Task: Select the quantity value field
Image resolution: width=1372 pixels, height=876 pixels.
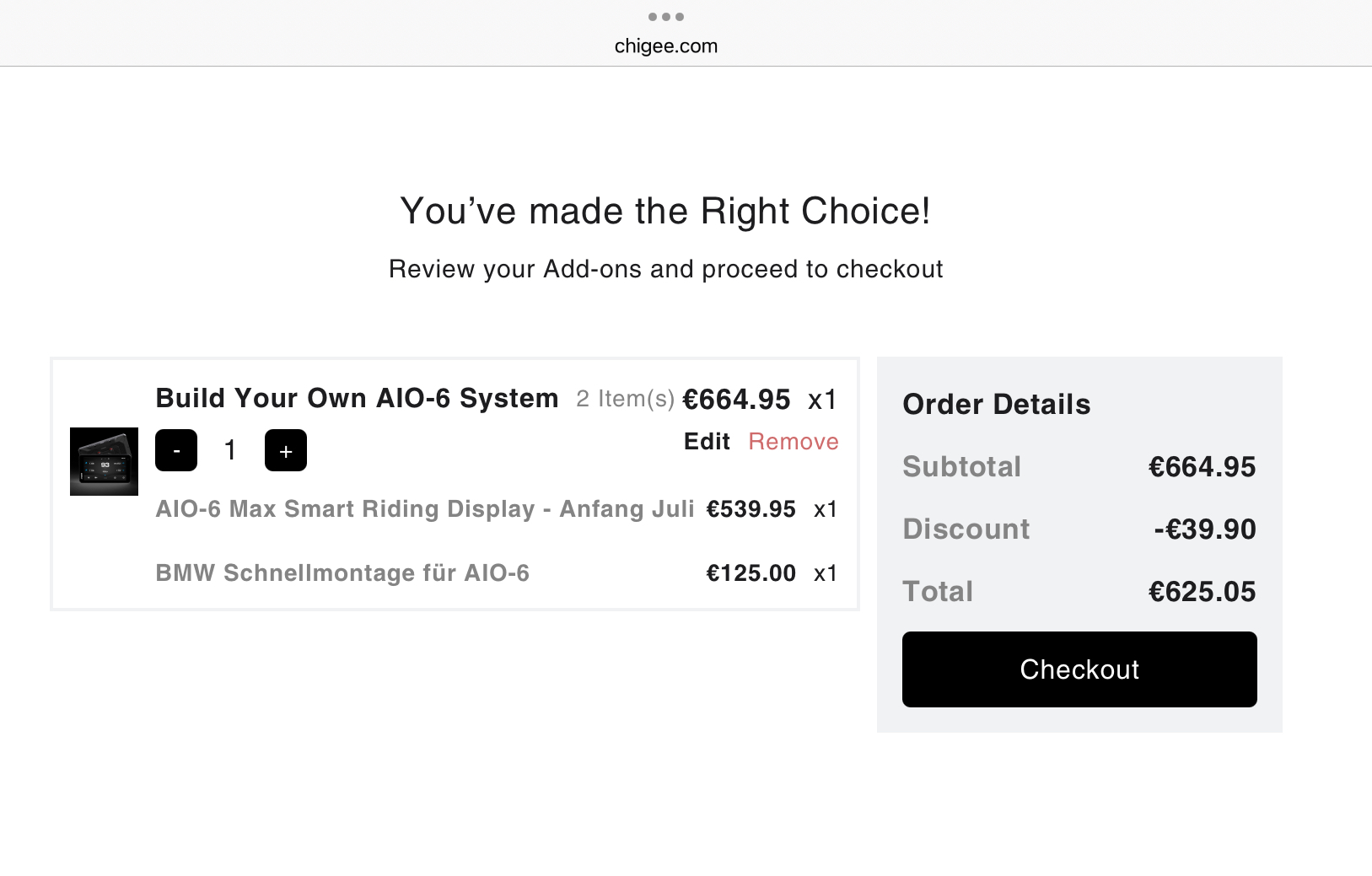Action: click(x=230, y=450)
